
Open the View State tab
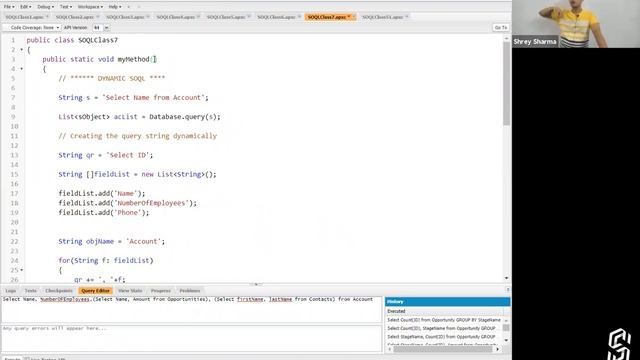tap(130, 291)
